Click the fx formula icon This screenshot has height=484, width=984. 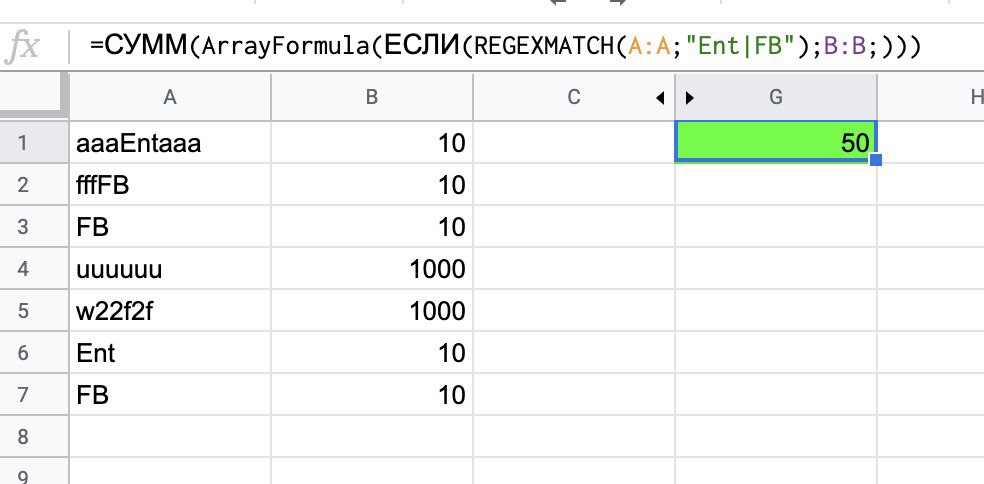[22, 47]
